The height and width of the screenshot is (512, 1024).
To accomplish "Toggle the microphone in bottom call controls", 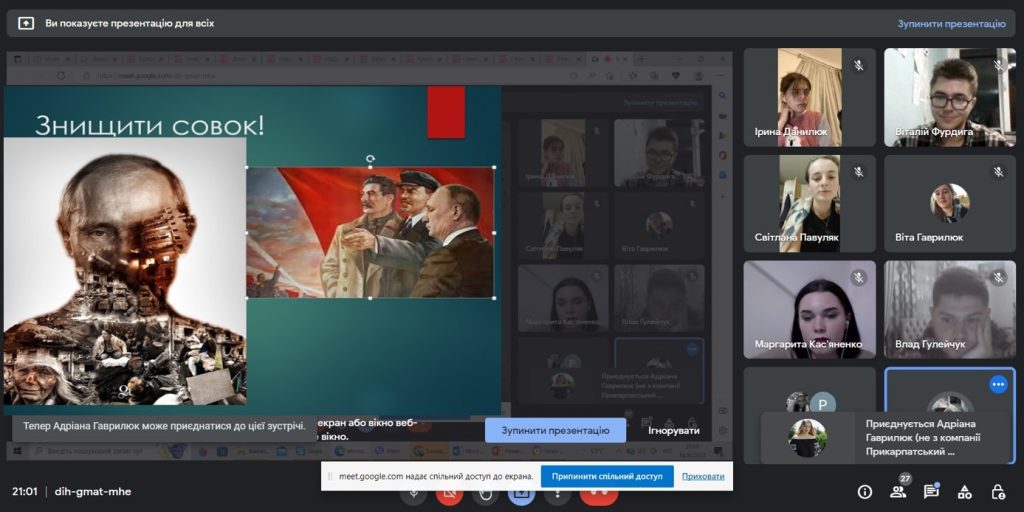I will 413,495.
